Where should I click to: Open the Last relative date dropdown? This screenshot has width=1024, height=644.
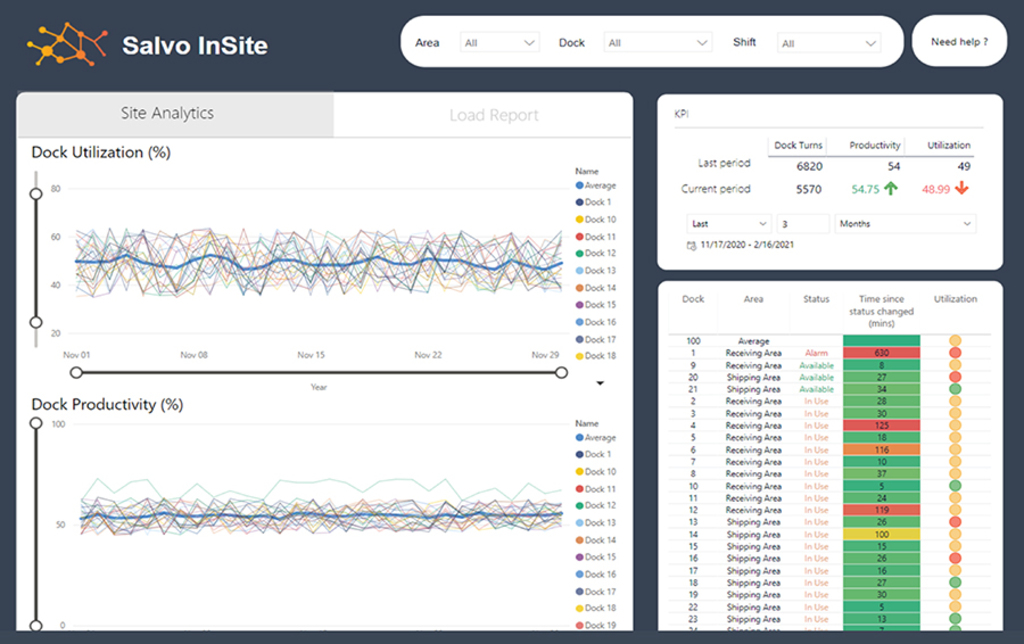click(x=729, y=224)
